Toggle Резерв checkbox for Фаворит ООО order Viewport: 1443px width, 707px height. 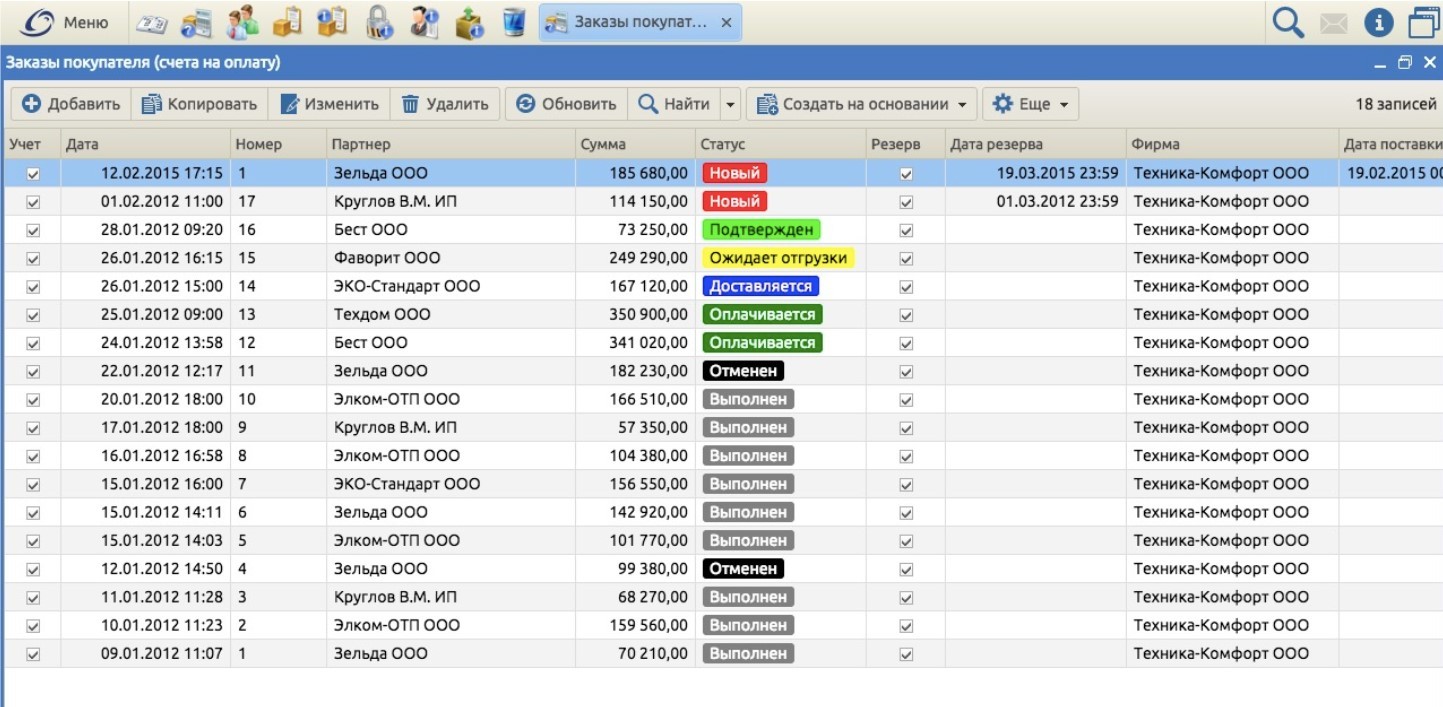906,258
